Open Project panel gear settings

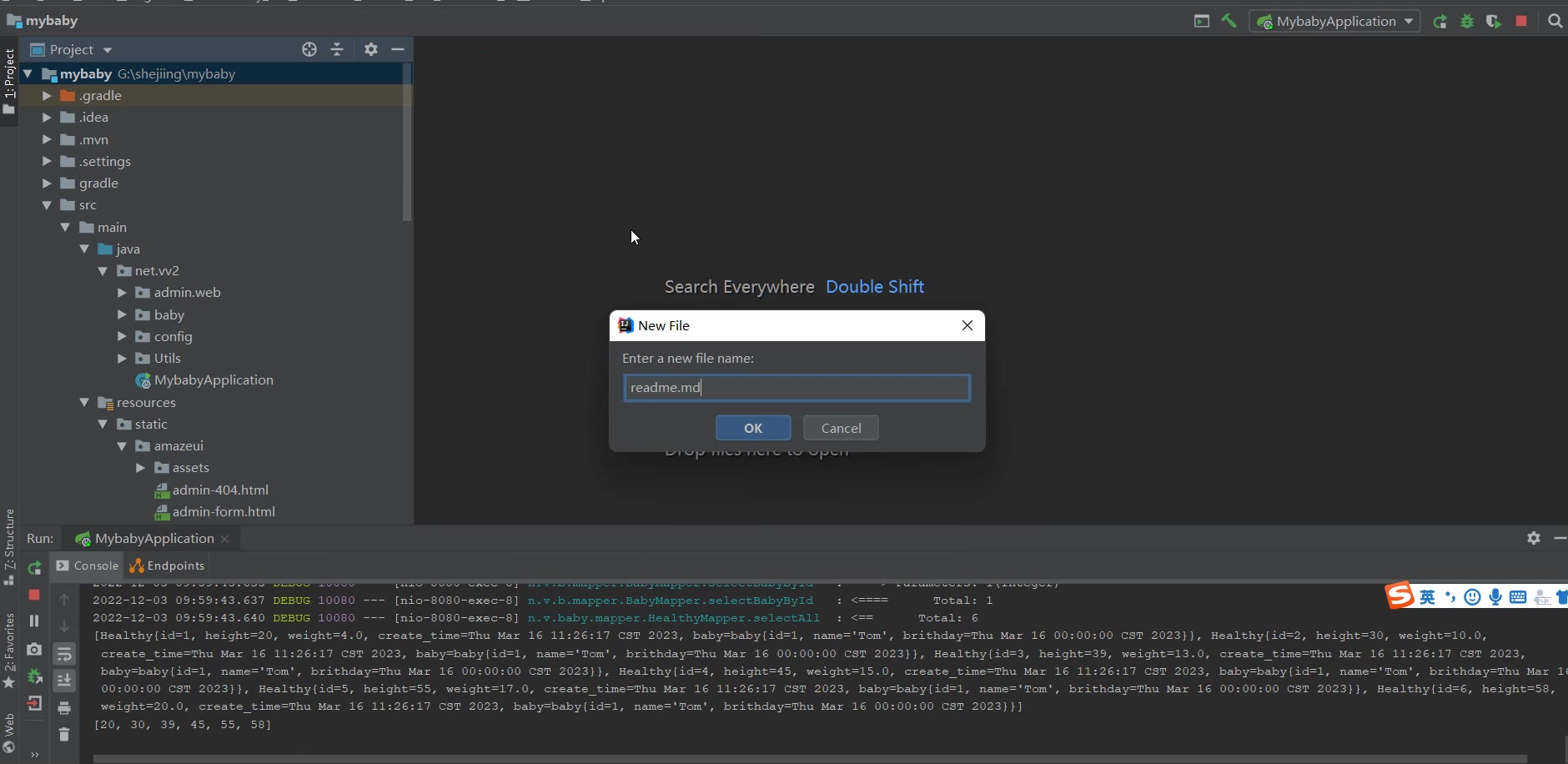pos(371,50)
